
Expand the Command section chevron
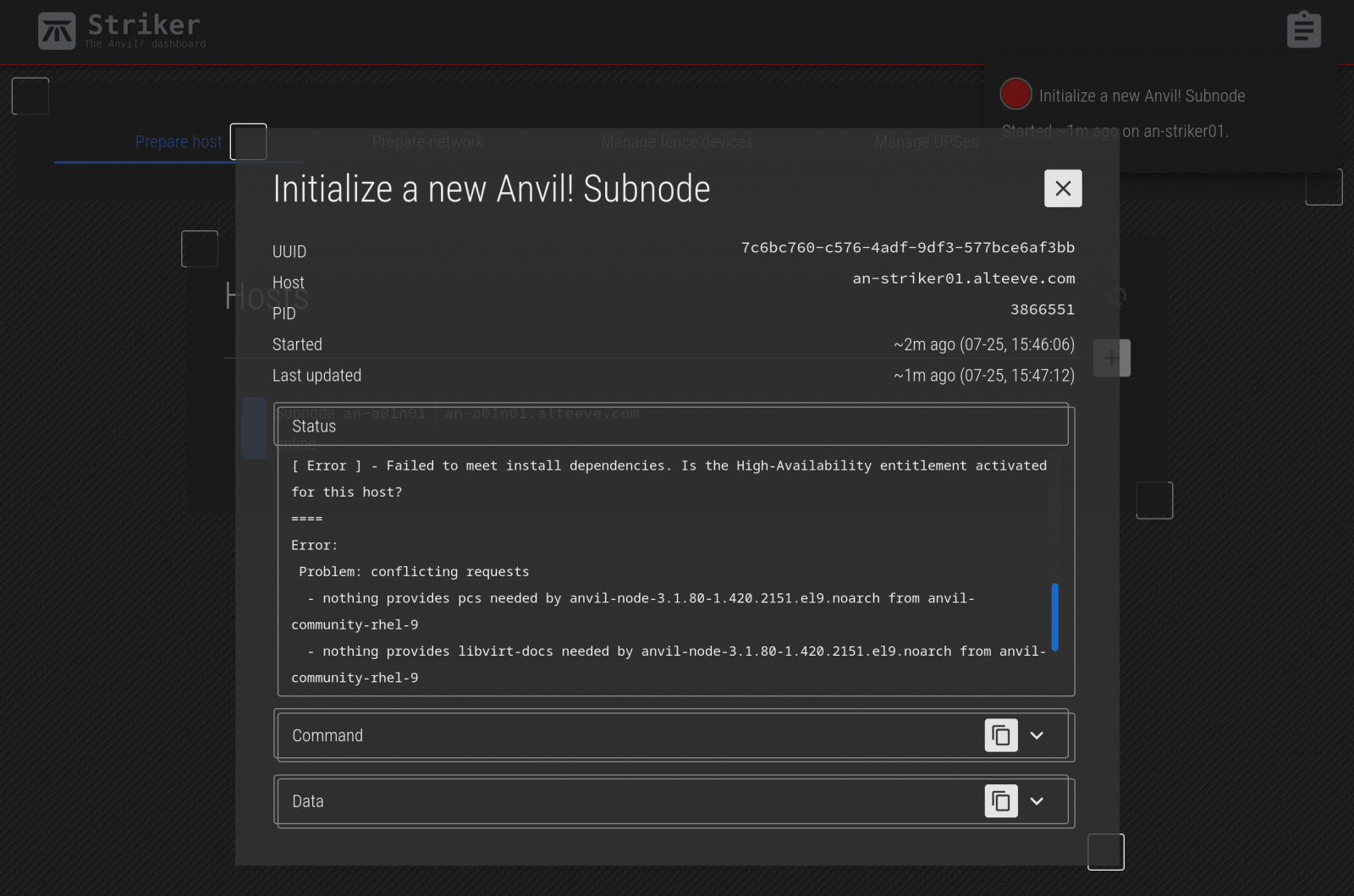click(x=1037, y=735)
